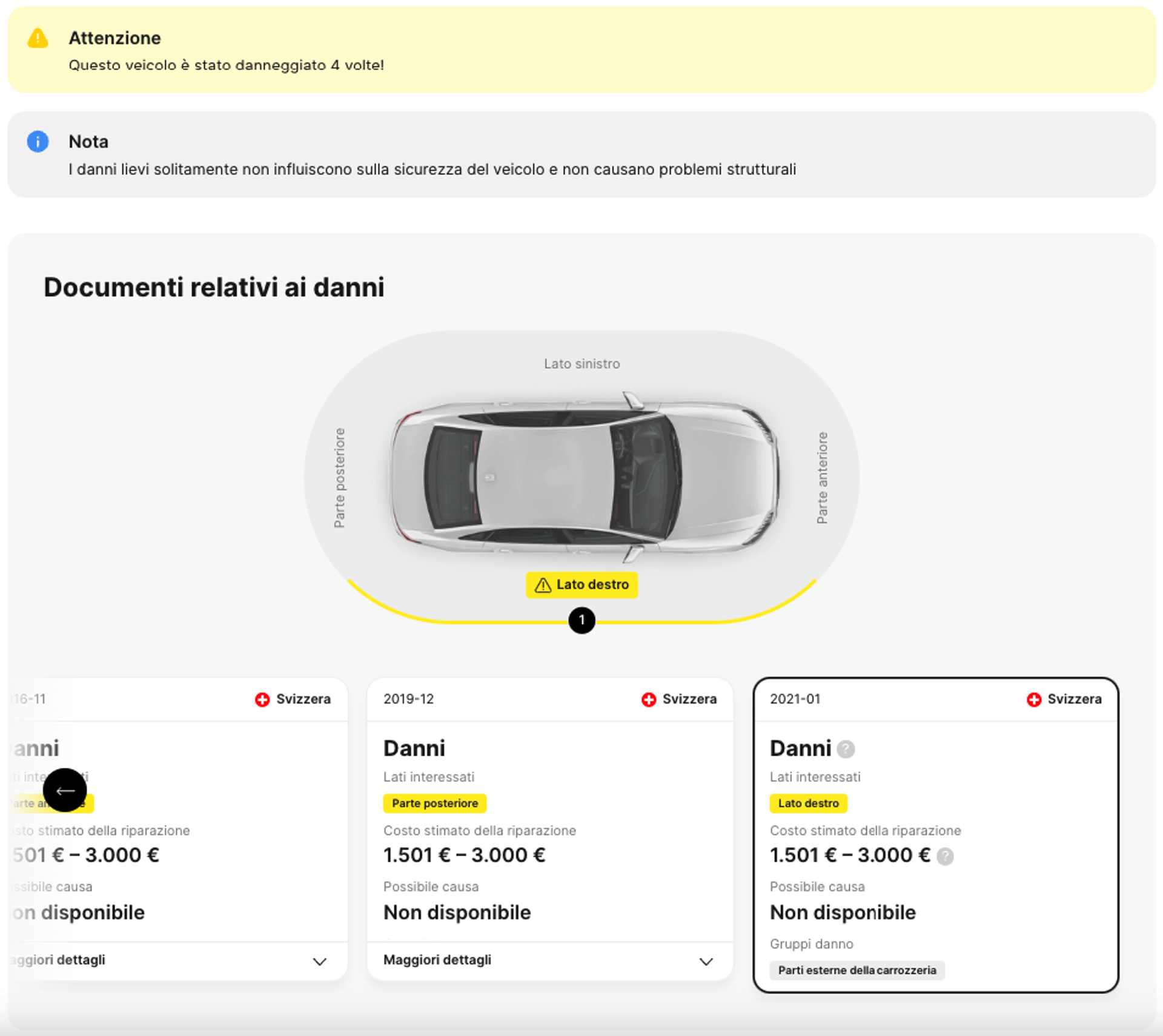The width and height of the screenshot is (1163, 1036).
Task: Click the 2021-01 date text
Action: point(795,699)
